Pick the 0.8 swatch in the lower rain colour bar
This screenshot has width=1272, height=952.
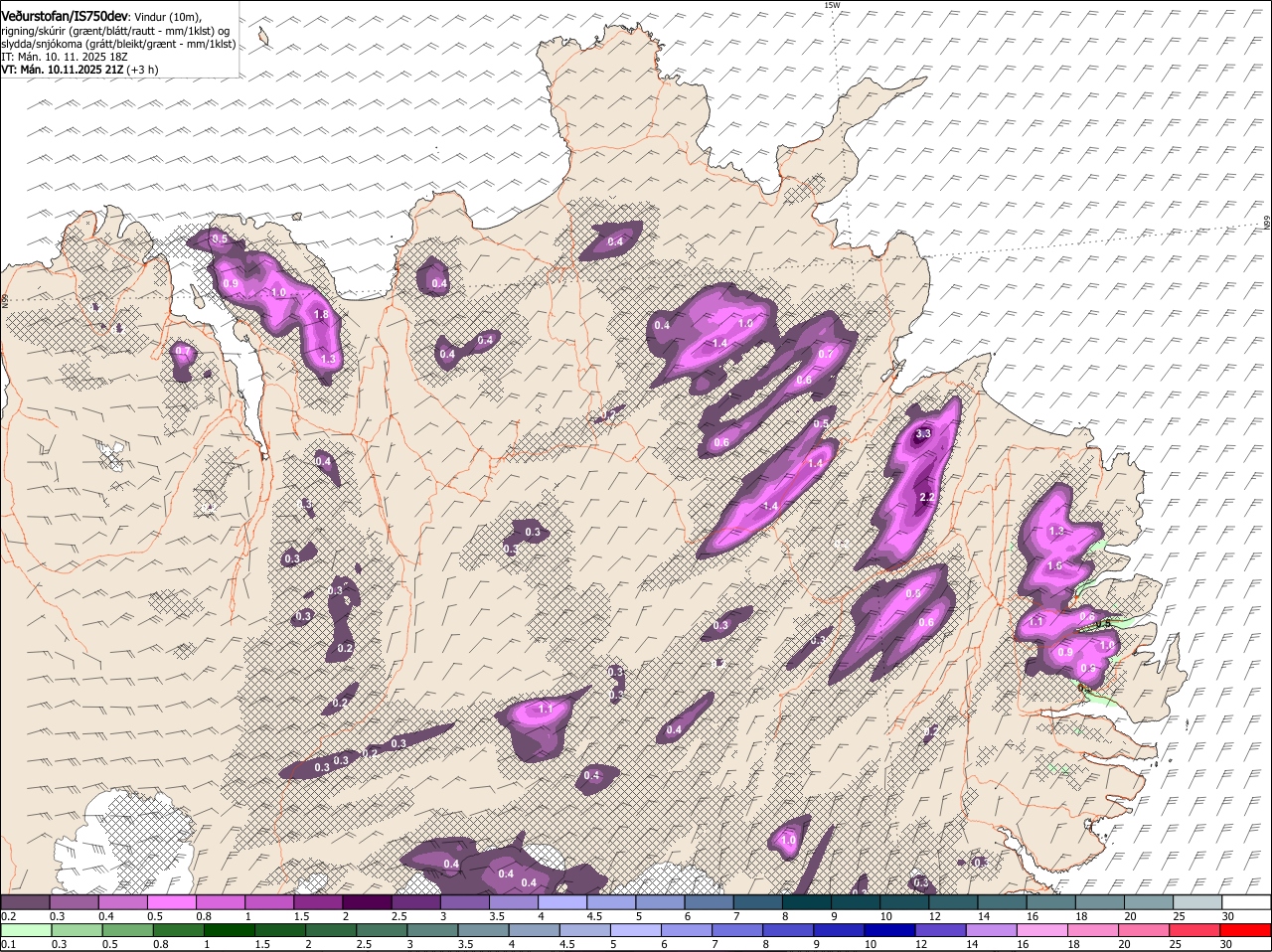tap(178, 931)
